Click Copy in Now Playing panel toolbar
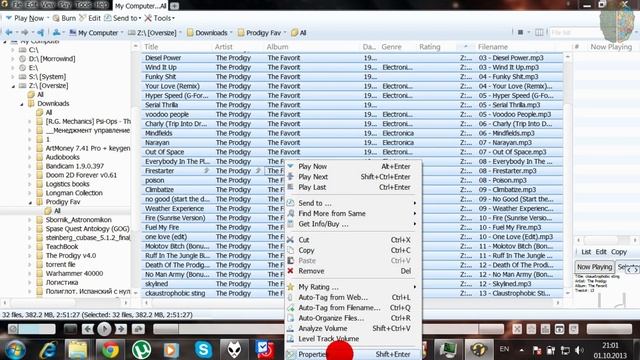Viewport: 640px width, 360px height. [619, 252]
